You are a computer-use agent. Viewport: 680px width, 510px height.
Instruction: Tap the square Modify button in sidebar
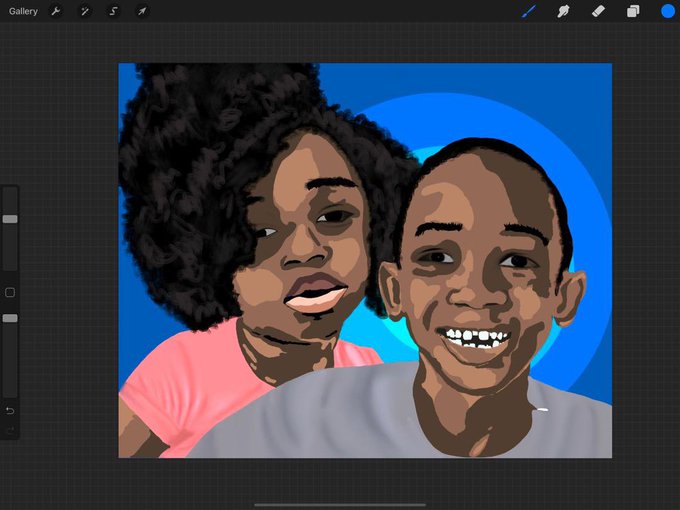tap(10, 292)
